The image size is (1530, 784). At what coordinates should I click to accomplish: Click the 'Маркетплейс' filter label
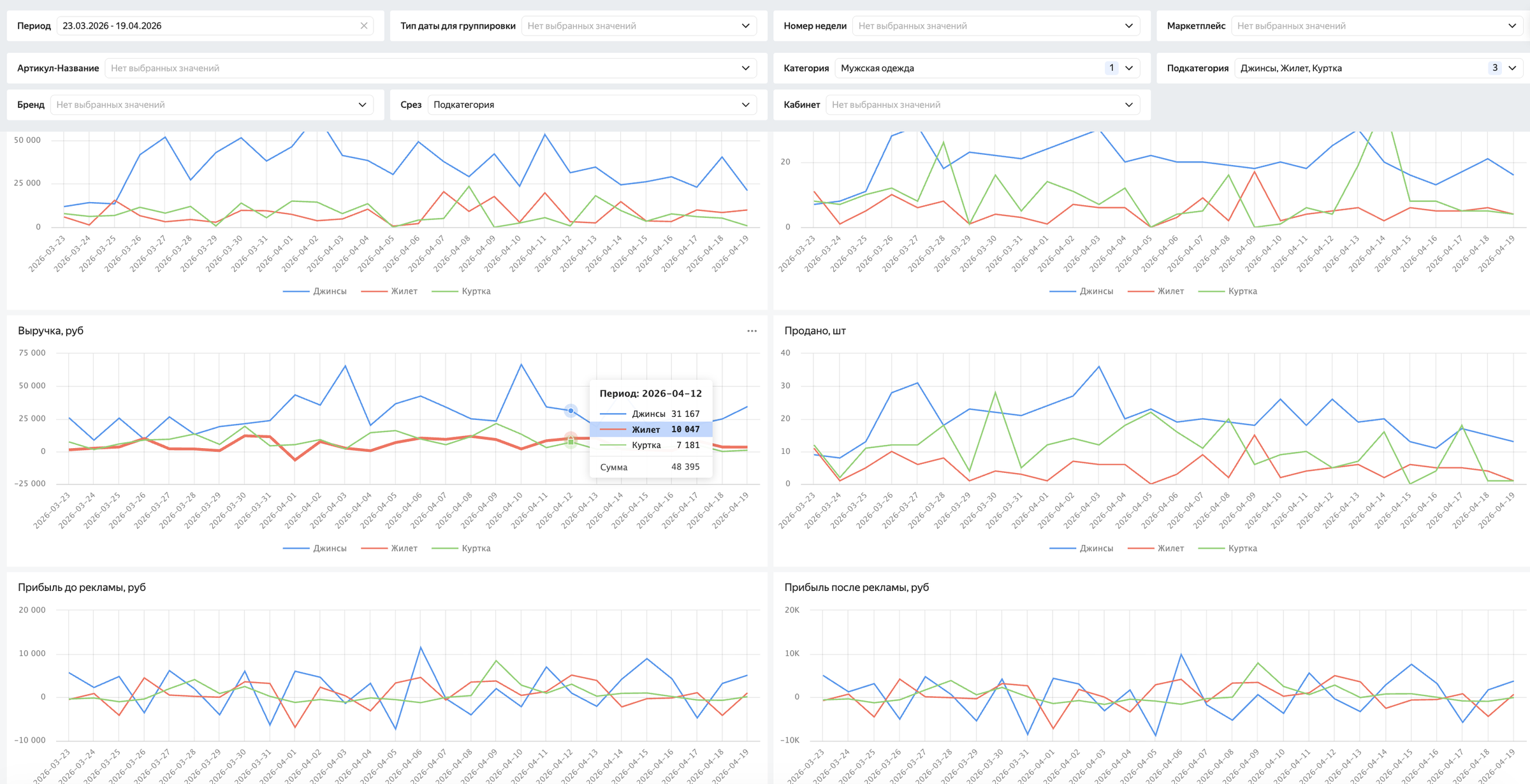(x=1196, y=26)
